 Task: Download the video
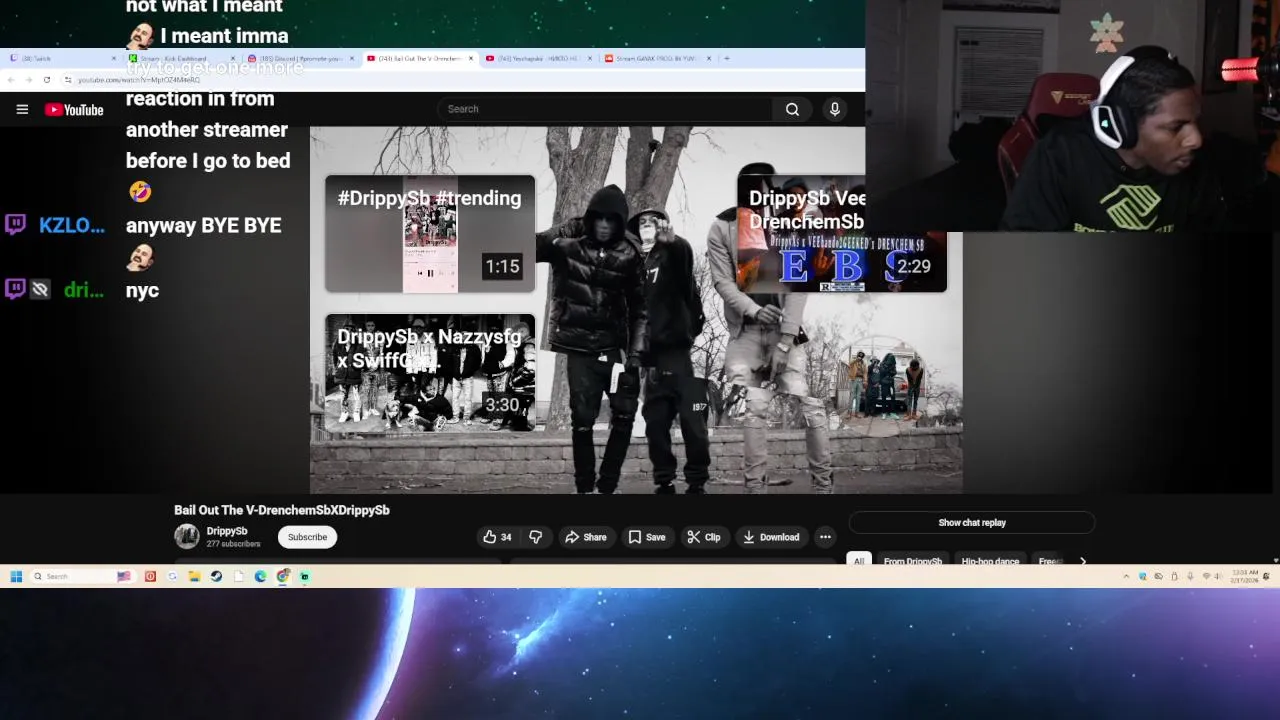click(x=771, y=537)
